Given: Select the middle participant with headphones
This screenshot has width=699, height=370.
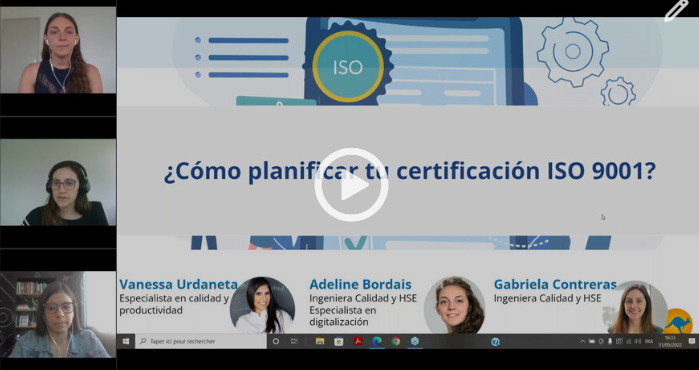Looking at the screenshot, I should pos(58,182).
